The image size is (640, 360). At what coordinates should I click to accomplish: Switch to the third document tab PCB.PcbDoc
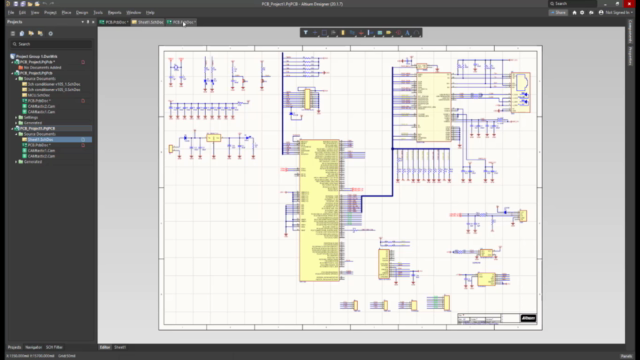click(x=182, y=22)
